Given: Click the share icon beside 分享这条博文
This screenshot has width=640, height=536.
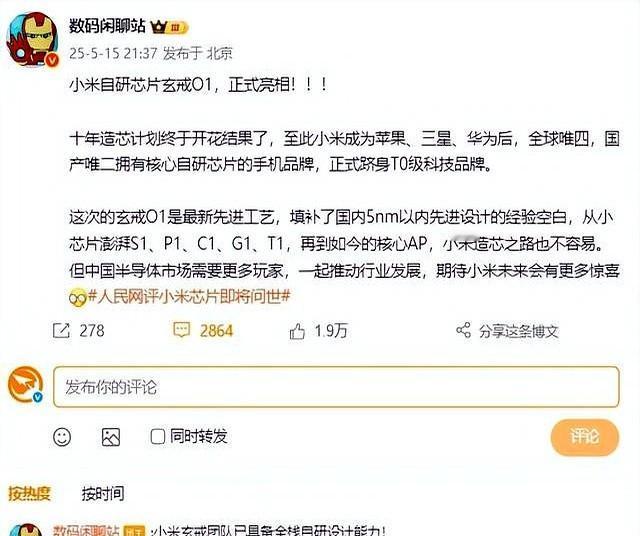Looking at the screenshot, I should coord(463,330).
